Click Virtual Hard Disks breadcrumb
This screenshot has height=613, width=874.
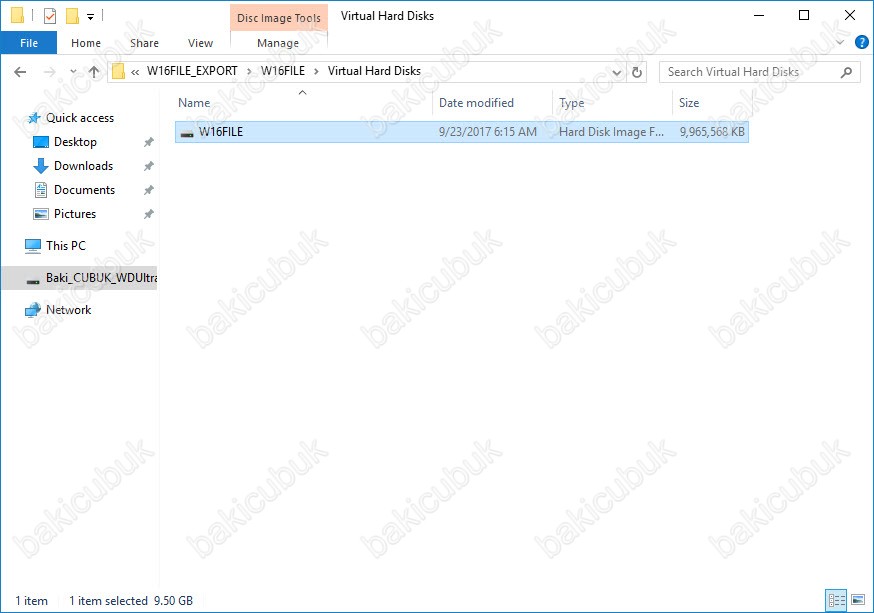coord(374,71)
